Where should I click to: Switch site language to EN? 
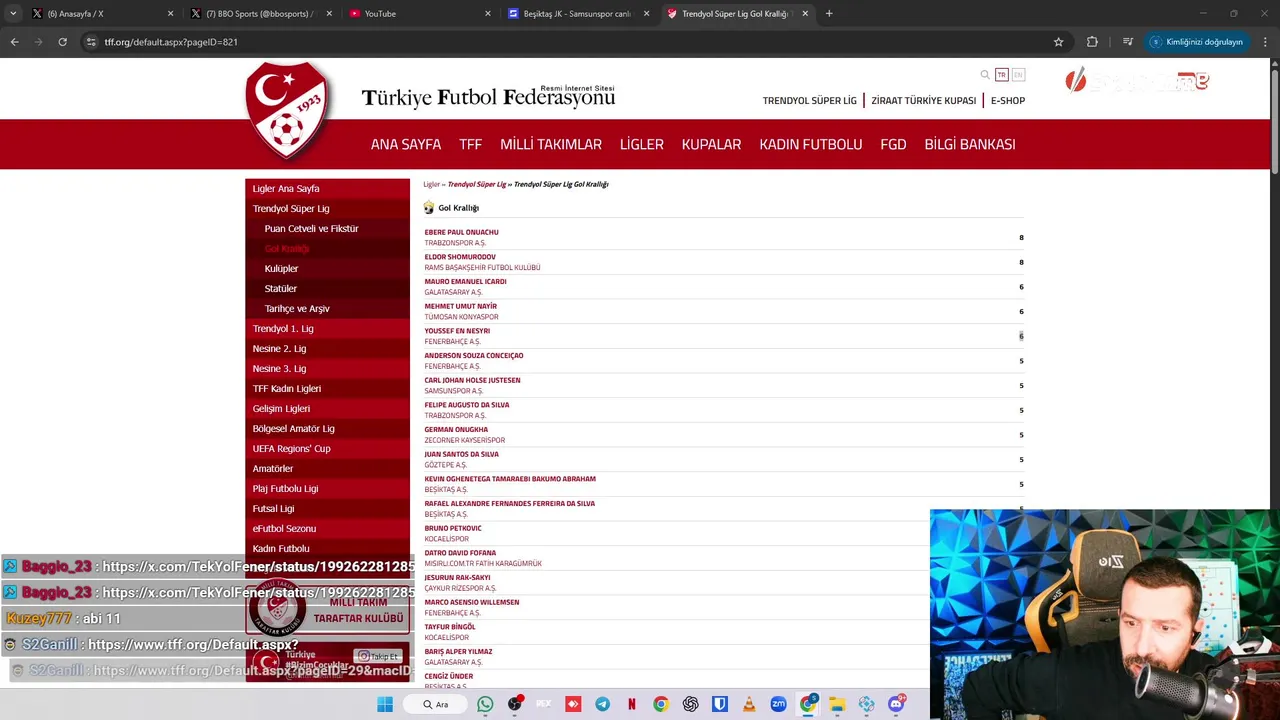tap(1018, 75)
